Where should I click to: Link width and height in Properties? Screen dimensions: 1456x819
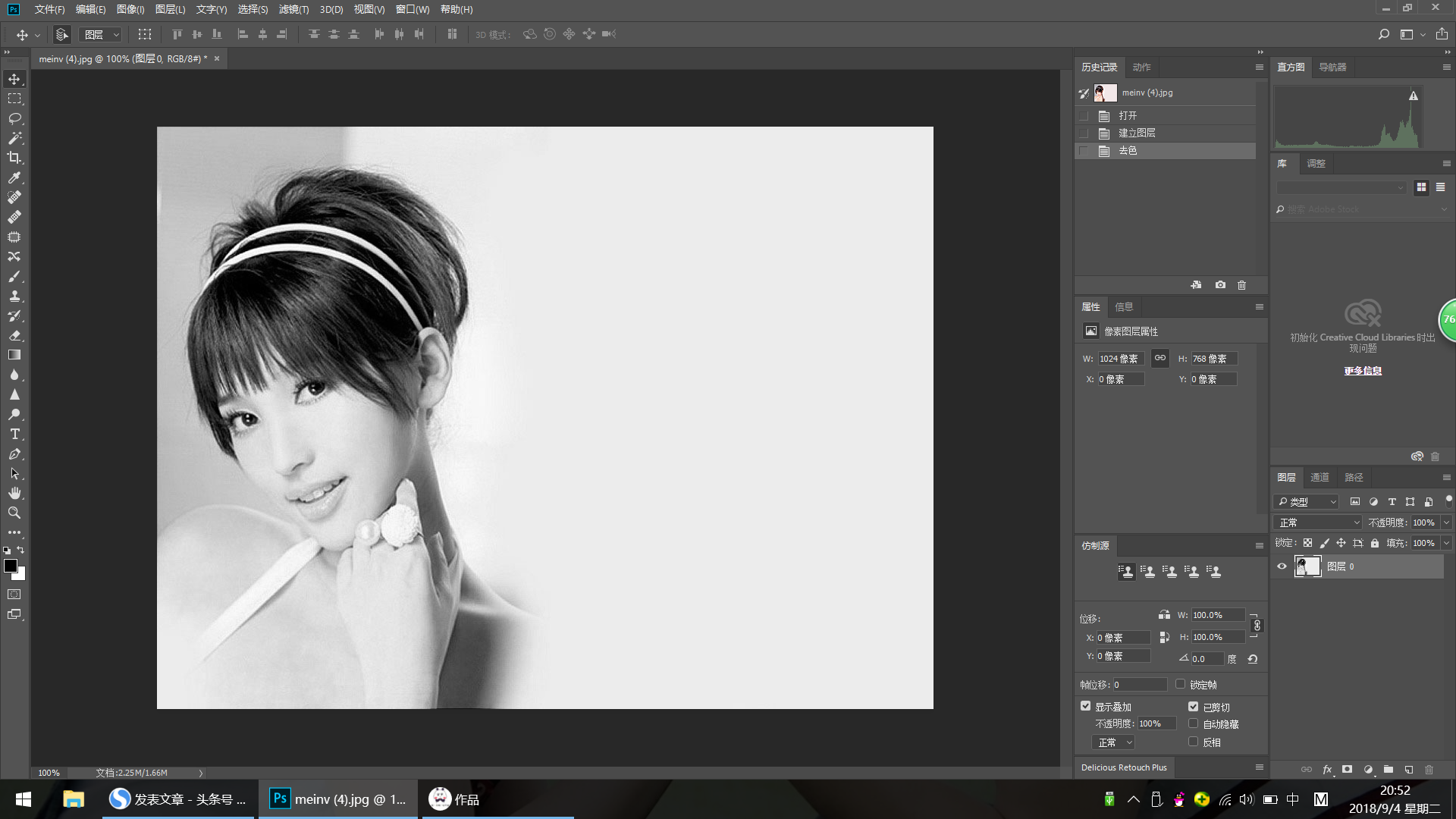click(x=1160, y=358)
